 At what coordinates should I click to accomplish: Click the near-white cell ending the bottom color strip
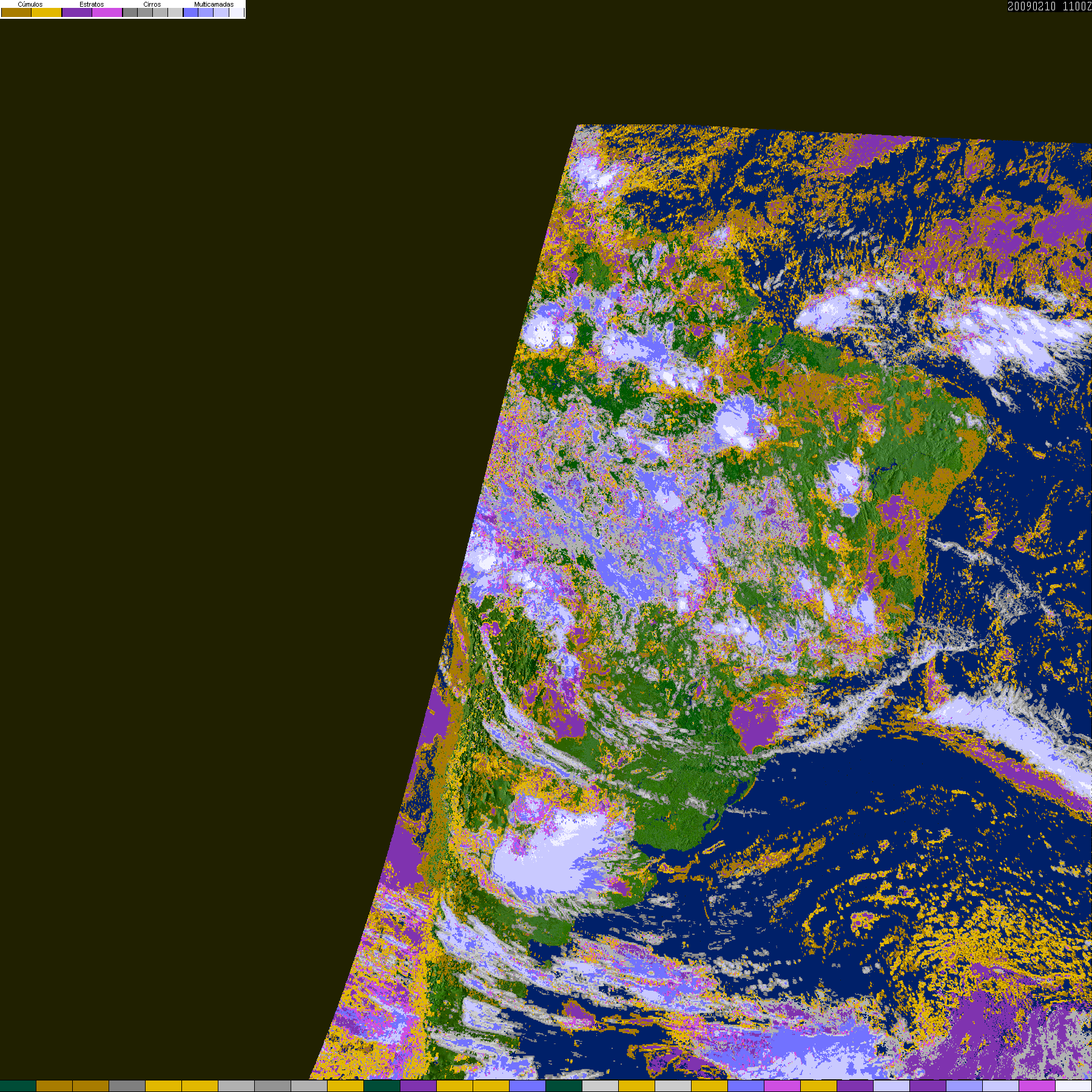(1074, 1086)
